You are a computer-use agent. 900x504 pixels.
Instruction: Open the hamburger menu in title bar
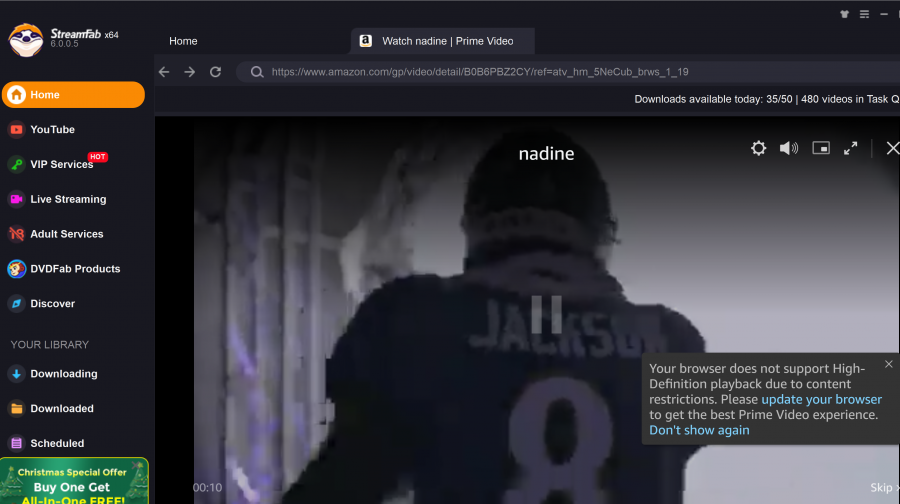(864, 14)
